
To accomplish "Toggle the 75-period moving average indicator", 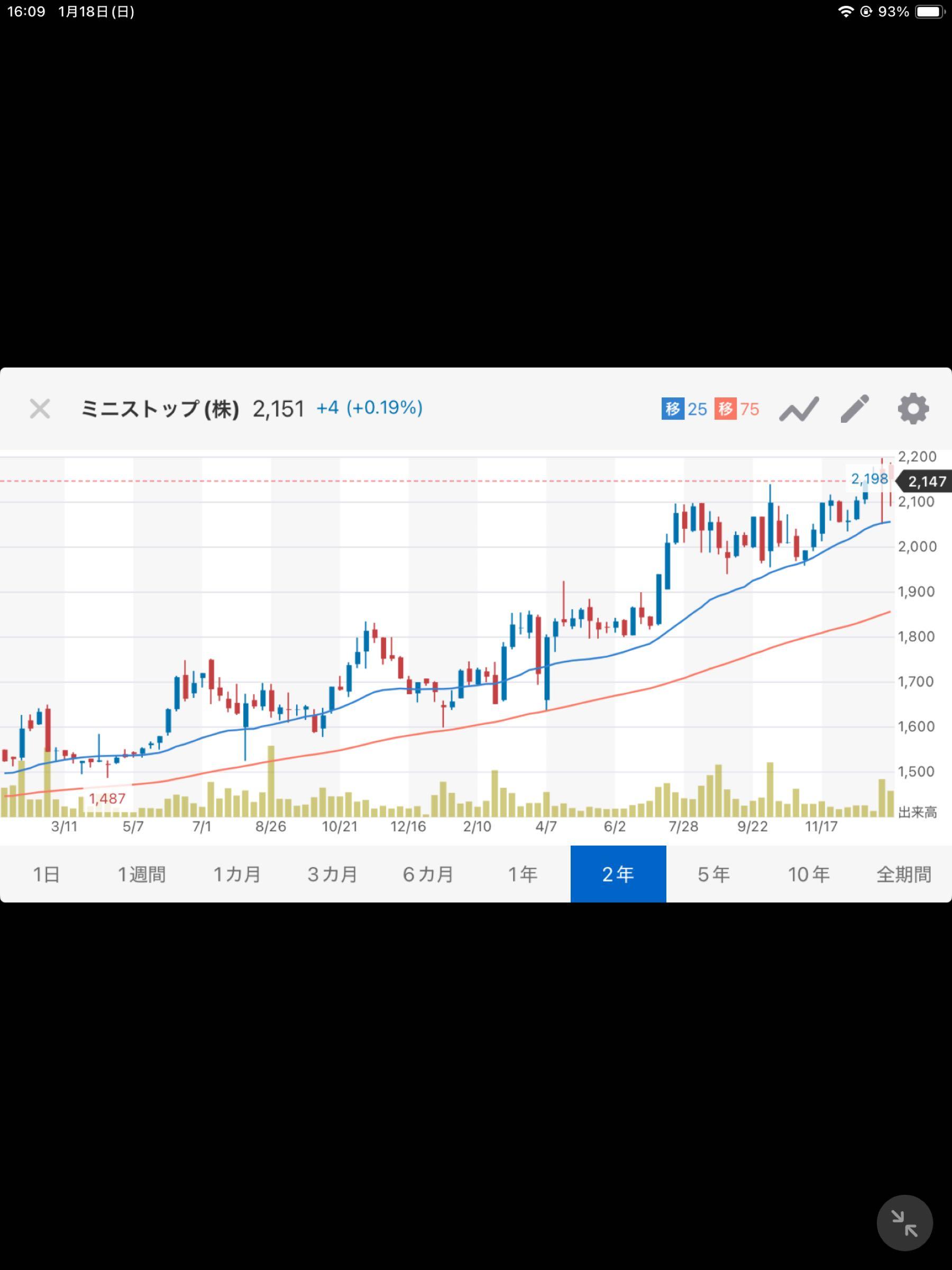I will pyautogui.click(x=737, y=409).
